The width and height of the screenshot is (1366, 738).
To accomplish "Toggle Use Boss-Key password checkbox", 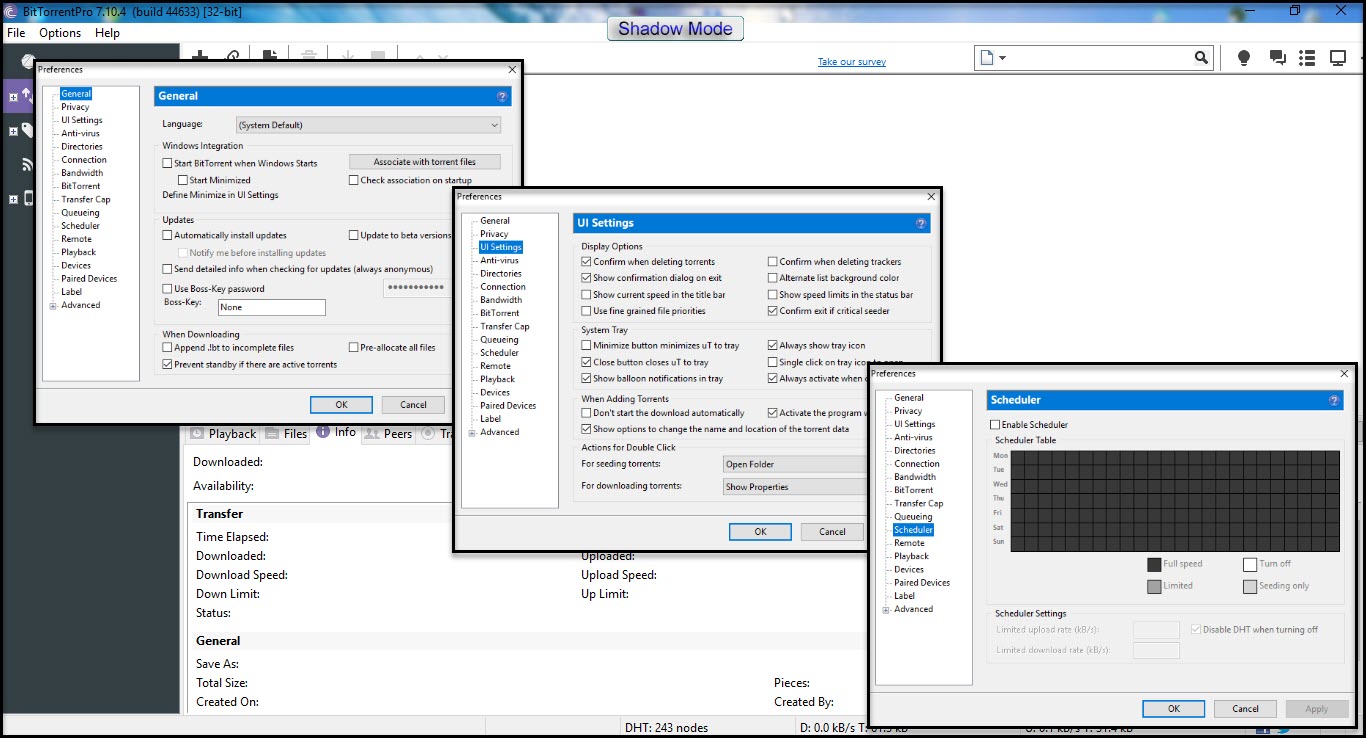I will 168,289.
